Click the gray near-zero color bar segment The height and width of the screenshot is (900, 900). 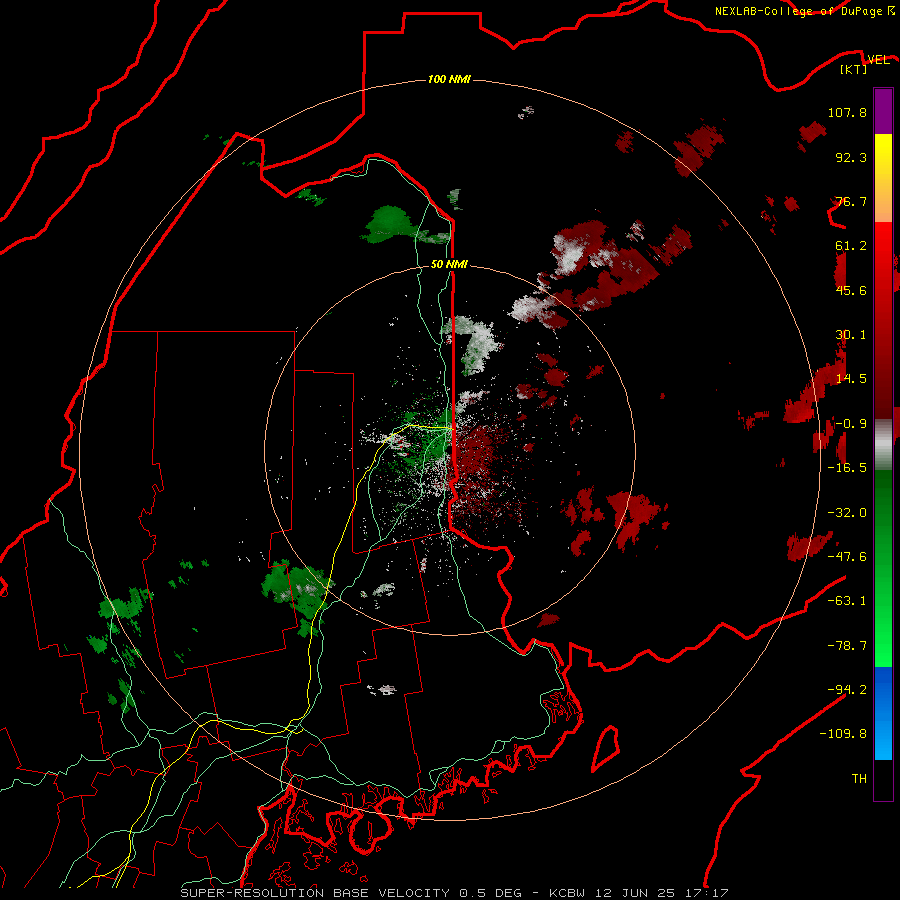(x=883, y=445)
